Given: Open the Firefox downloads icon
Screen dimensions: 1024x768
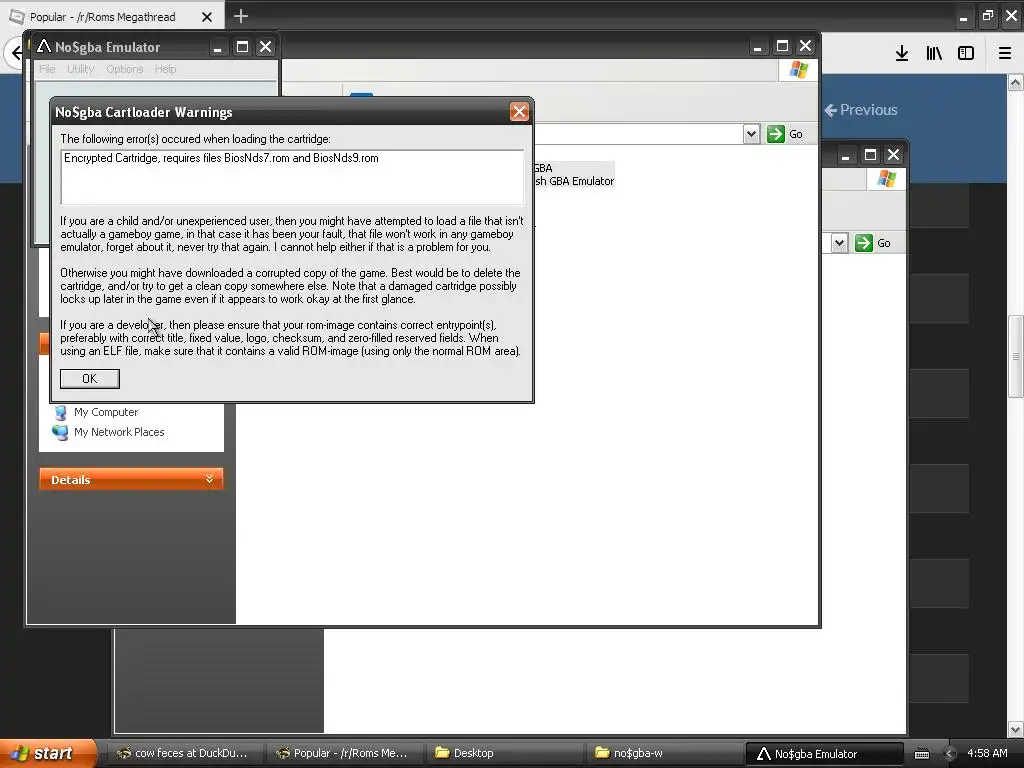Looking at the screenshot, I should click(902, 53).
